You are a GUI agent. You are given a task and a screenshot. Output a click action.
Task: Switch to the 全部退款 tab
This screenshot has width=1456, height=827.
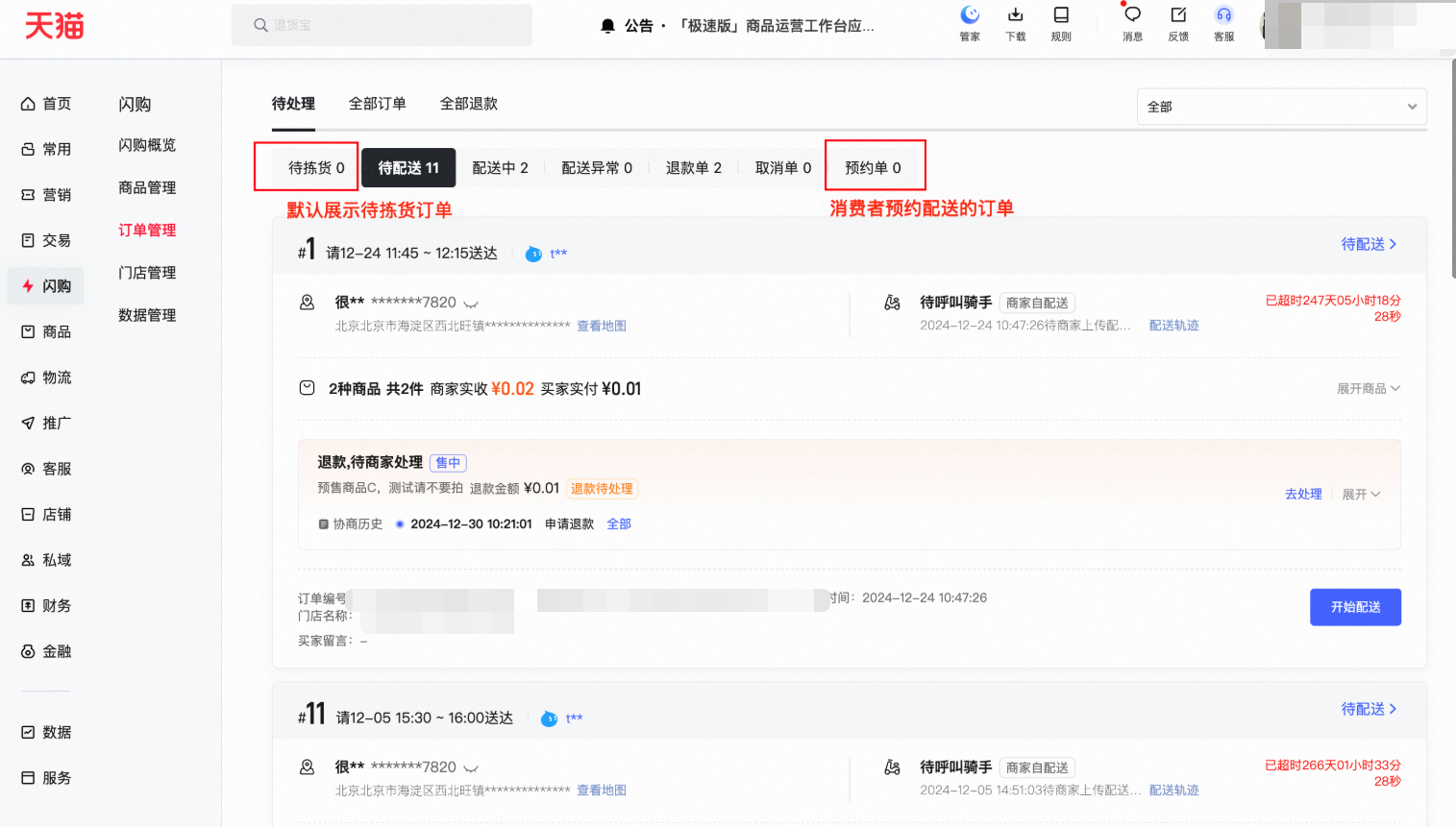point(468,104)
